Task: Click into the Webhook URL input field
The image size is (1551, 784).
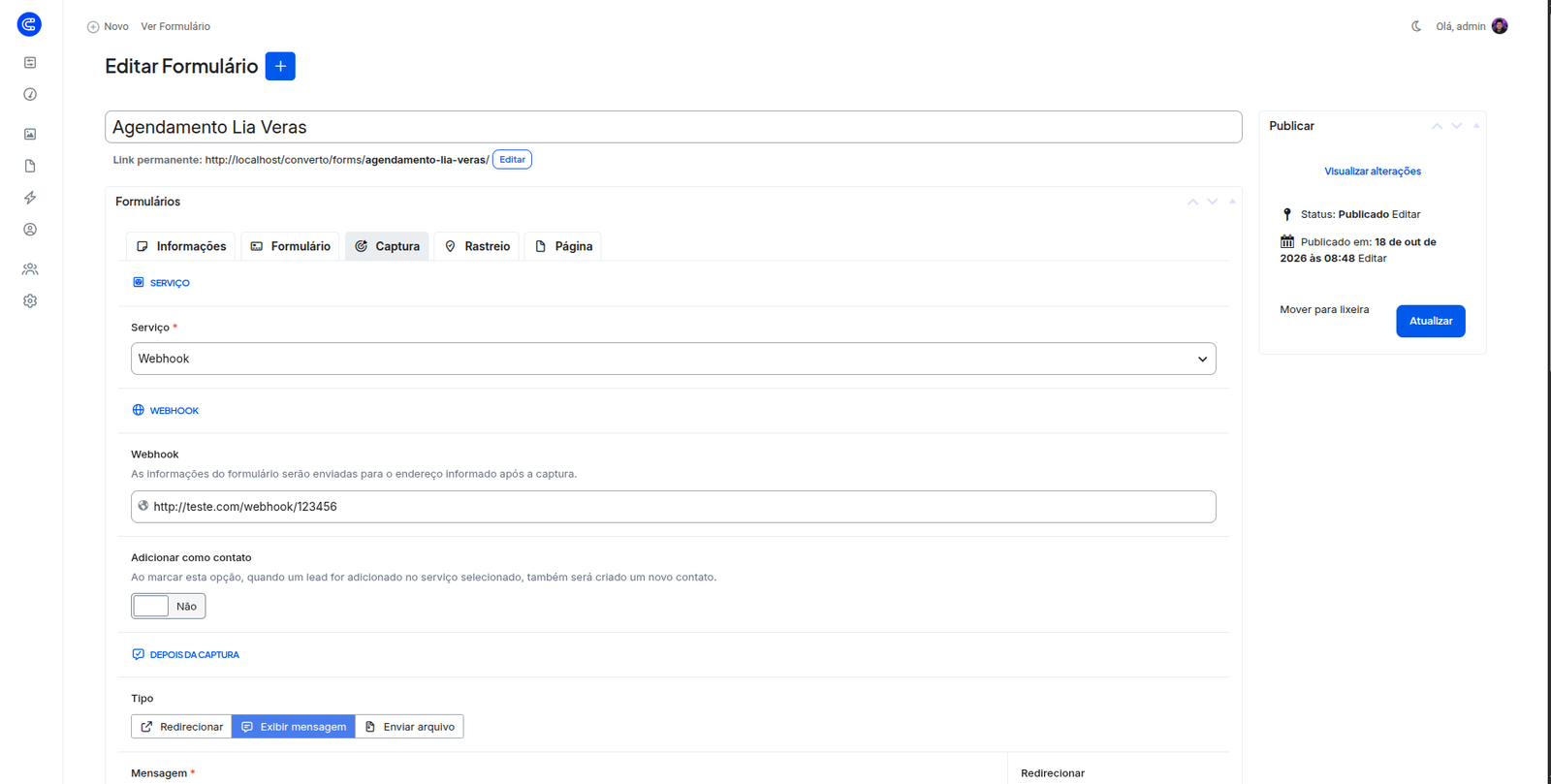Action: (x=674, y=507)
